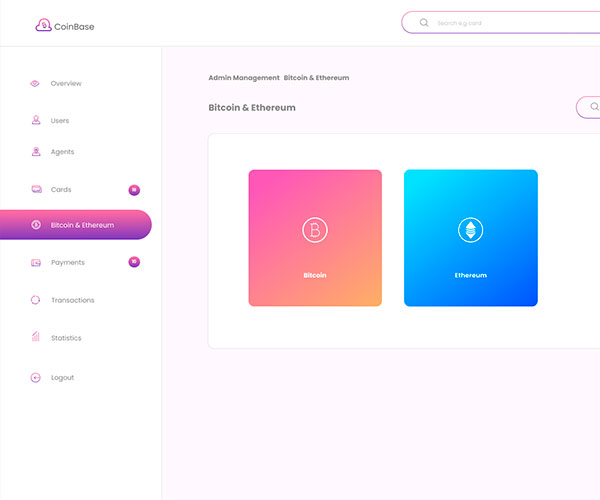600x500 pixels.
Task: Open the Transactions menu item
Action: [73, 300]
